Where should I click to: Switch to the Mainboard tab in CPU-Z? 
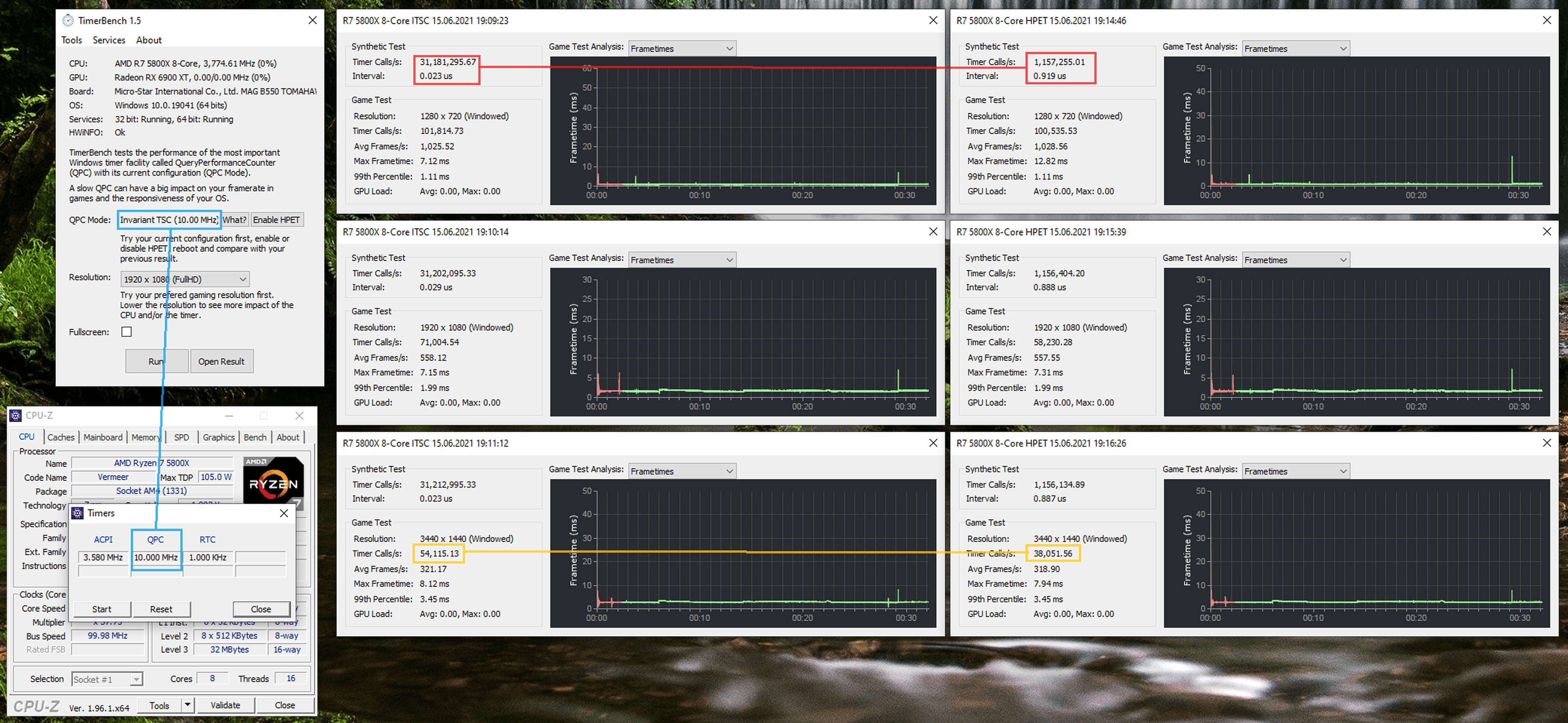[x=103, y=437]
